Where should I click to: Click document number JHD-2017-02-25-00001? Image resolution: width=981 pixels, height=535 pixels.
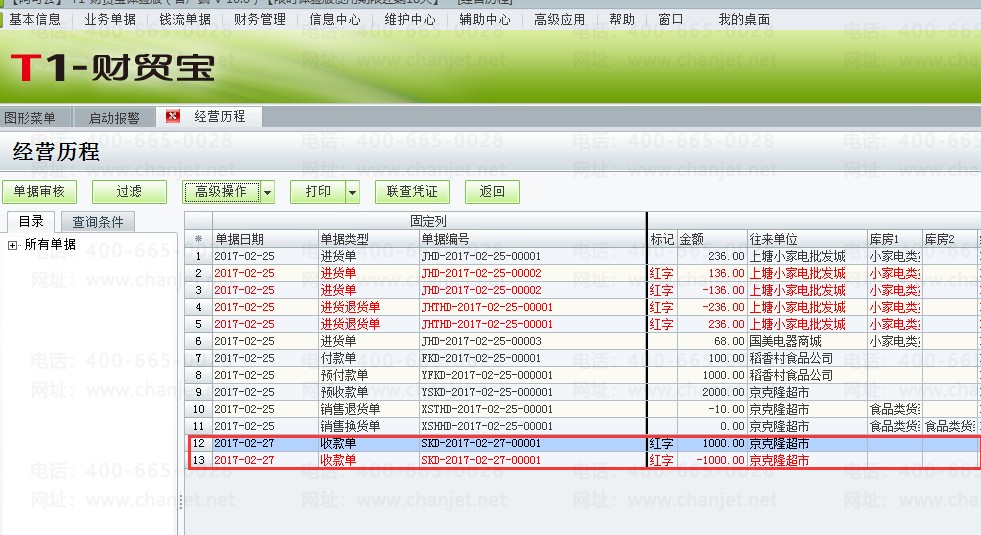coord(480,256)
